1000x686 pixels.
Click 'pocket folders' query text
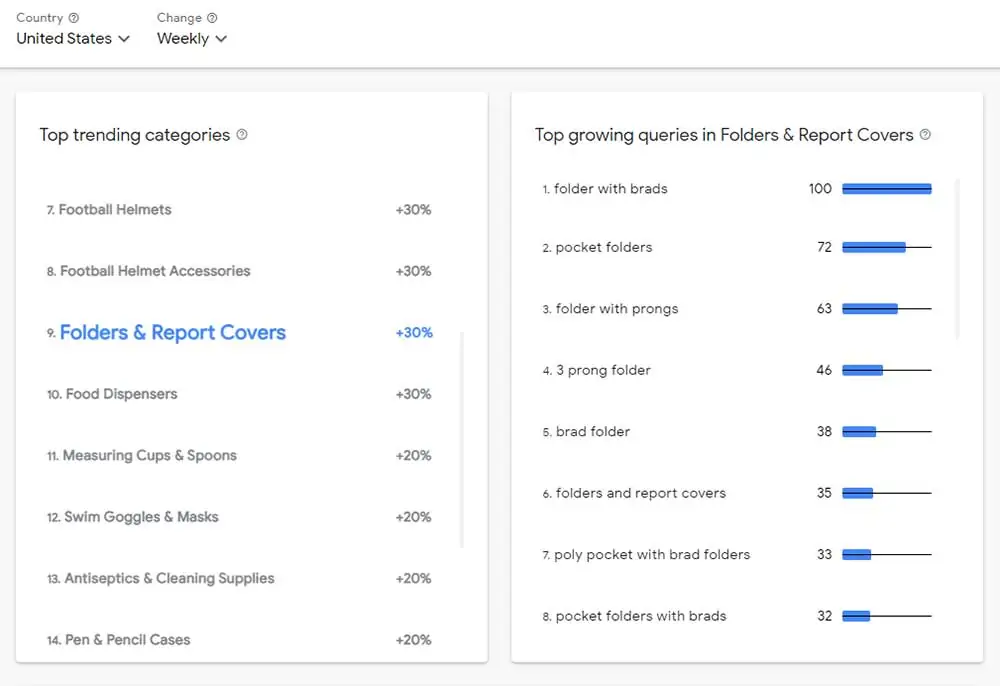point(603,248)
